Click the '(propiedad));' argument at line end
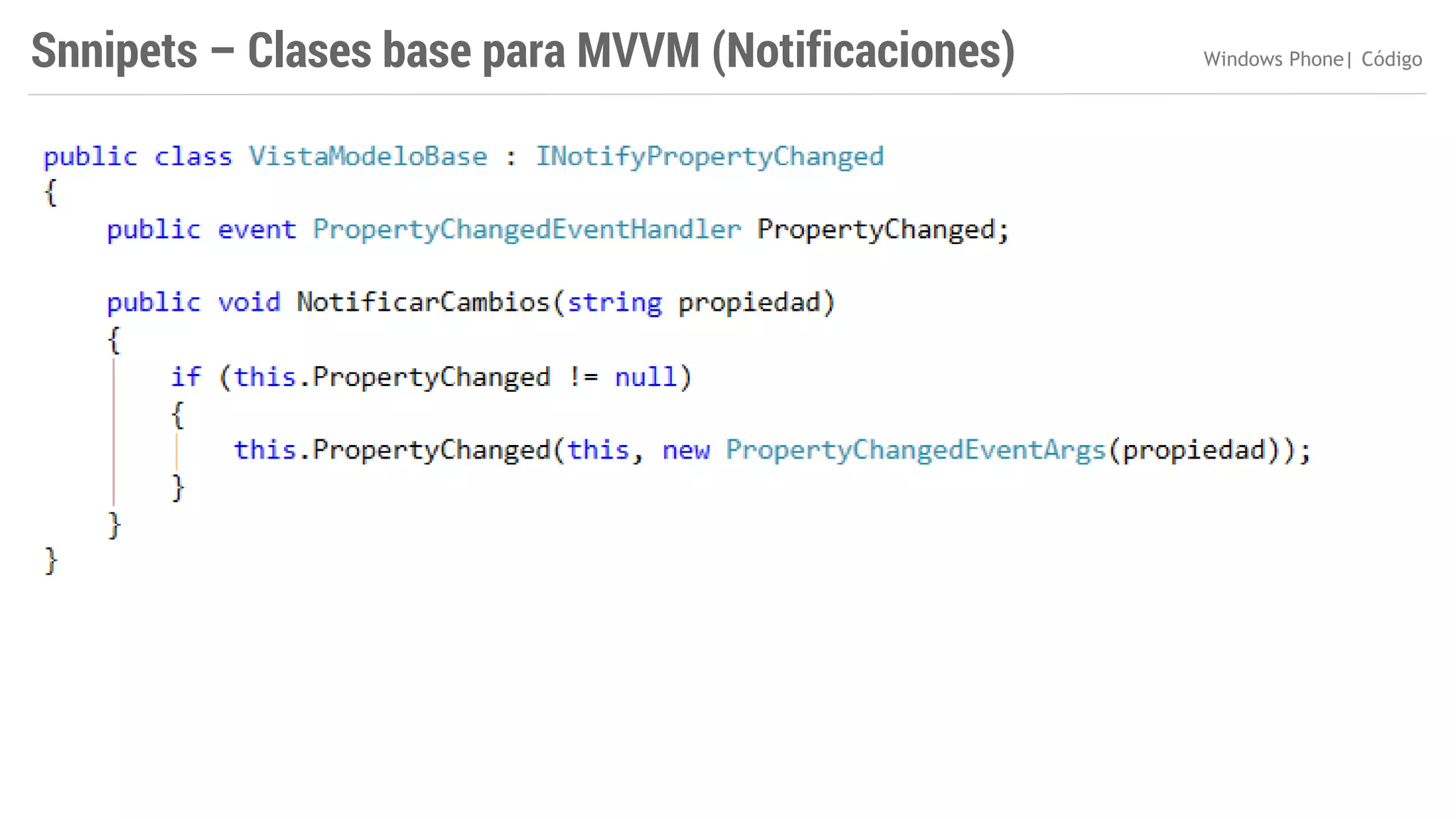This screenshot has width=1456, height=819. point(1209,451)
